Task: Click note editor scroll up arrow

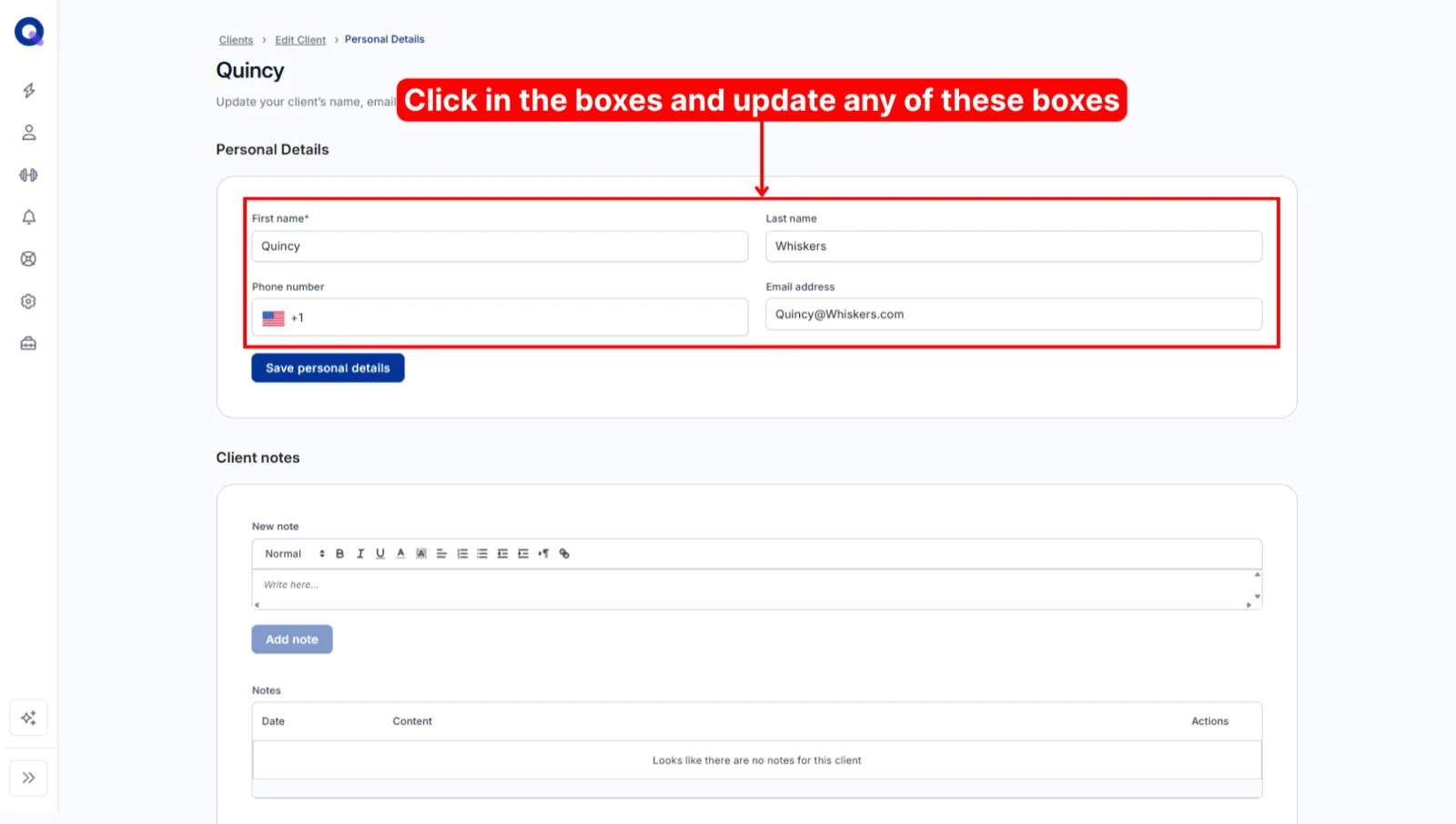Action: tap(1258, 575)
